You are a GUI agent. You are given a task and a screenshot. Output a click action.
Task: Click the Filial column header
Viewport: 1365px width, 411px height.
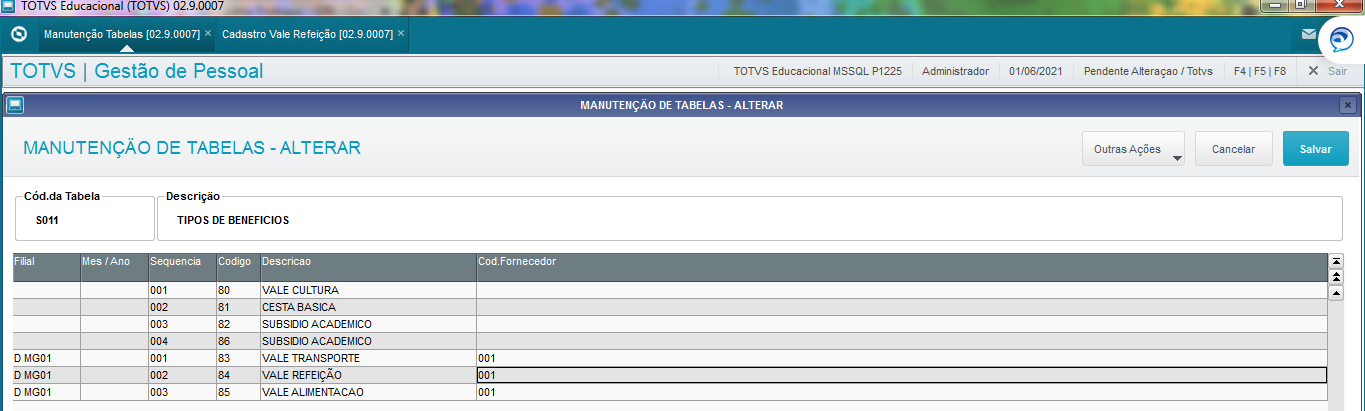point(46,267)
